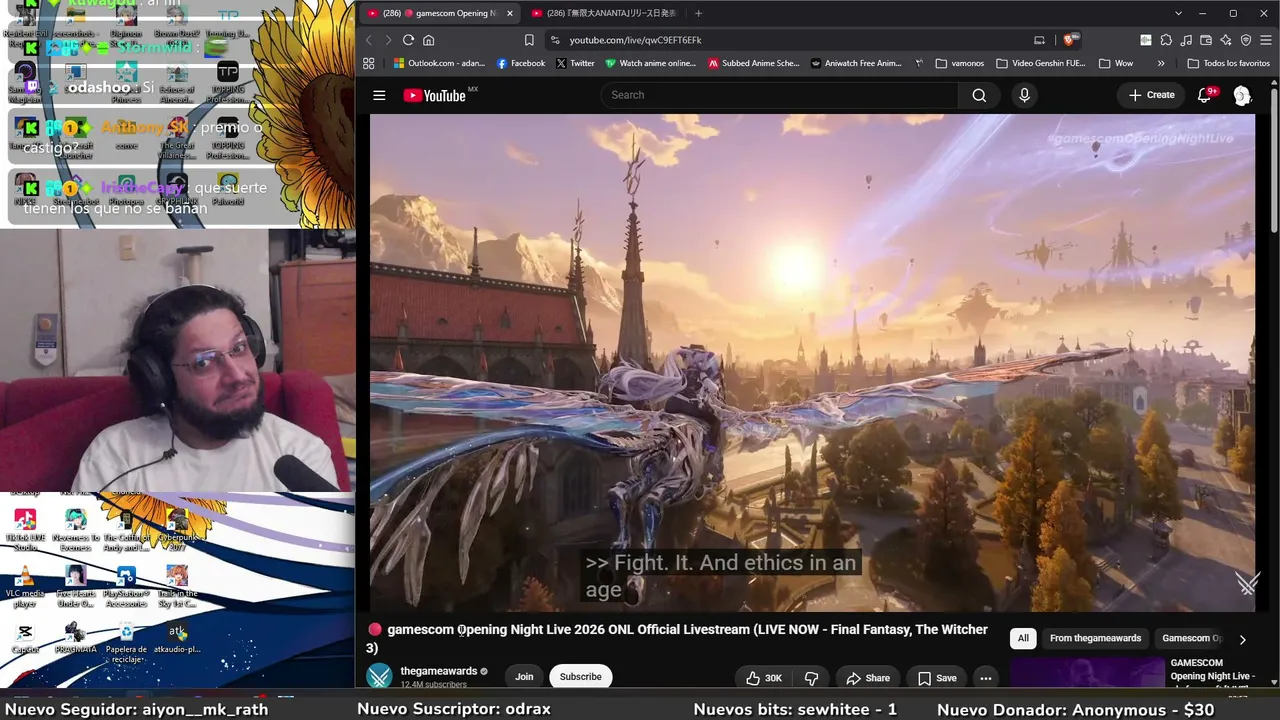Open the Watch anime online bookmark
The height and width of the screenshot is (720, 1280).
point(650,63)
